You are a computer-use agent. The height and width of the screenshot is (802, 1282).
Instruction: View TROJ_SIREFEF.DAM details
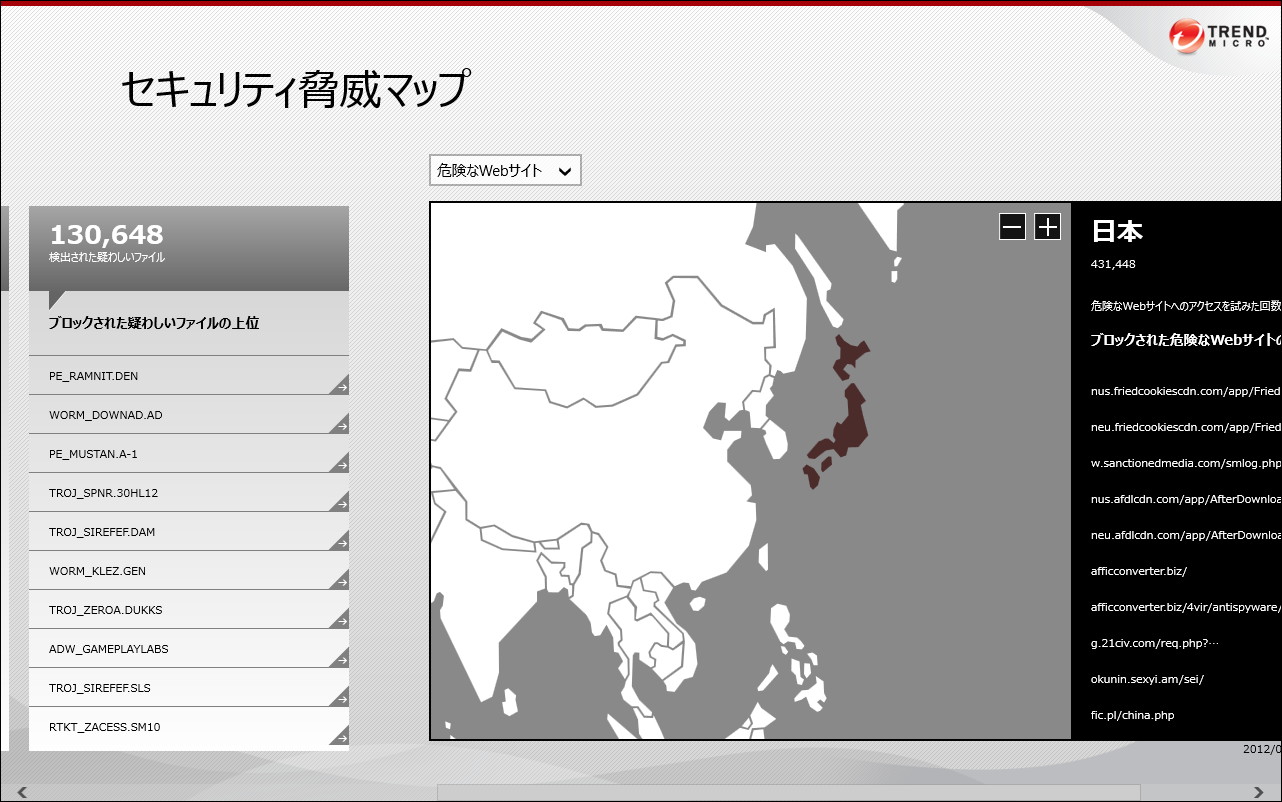189,532
